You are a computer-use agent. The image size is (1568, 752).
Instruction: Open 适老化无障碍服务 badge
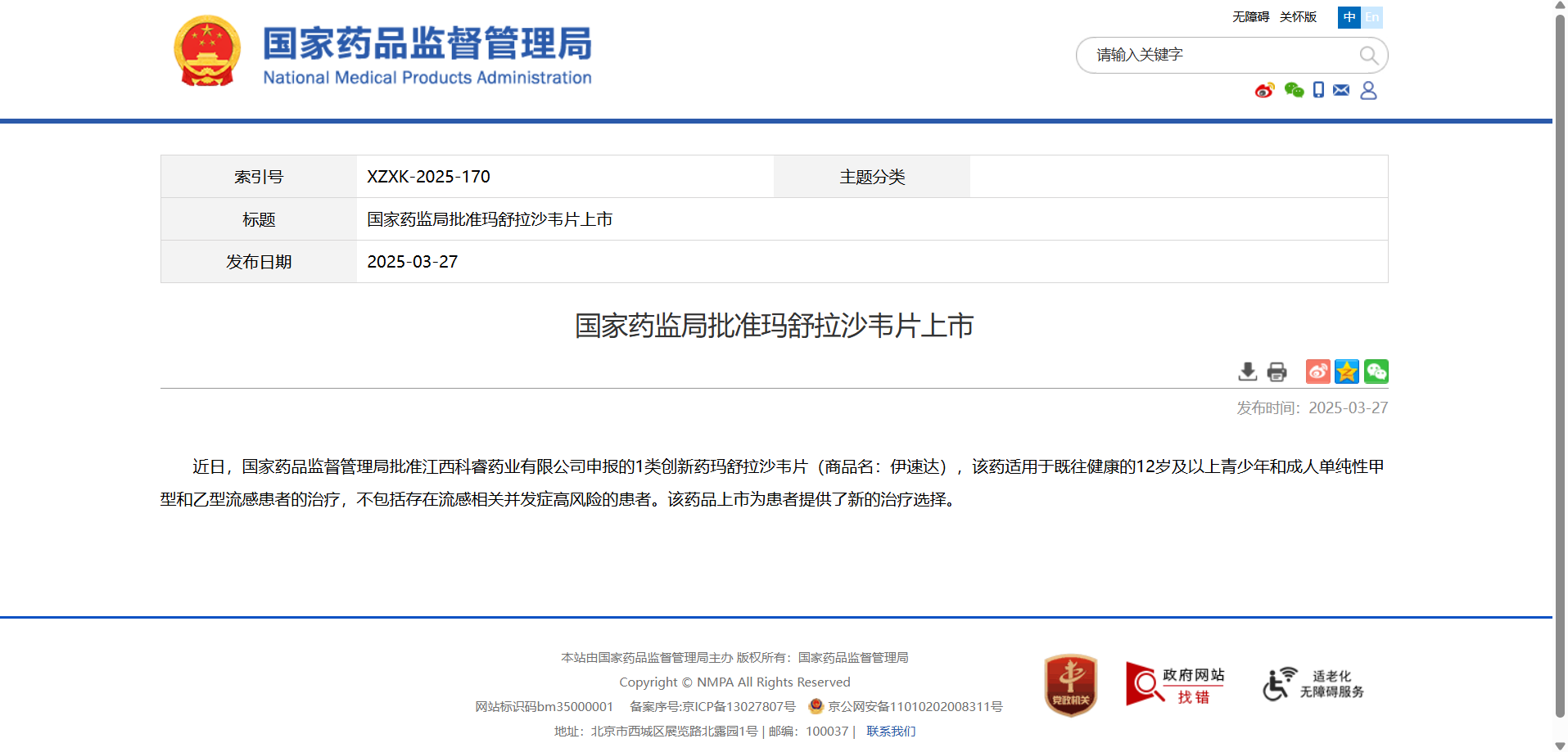pyautogui.click(x=1313, y=685)
